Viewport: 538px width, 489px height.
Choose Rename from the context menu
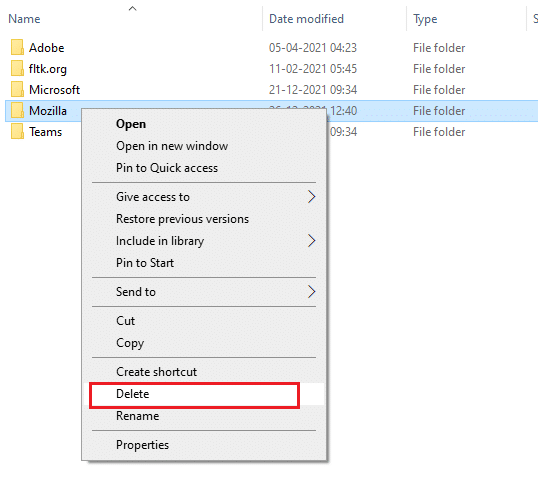(x=204, y=416)
